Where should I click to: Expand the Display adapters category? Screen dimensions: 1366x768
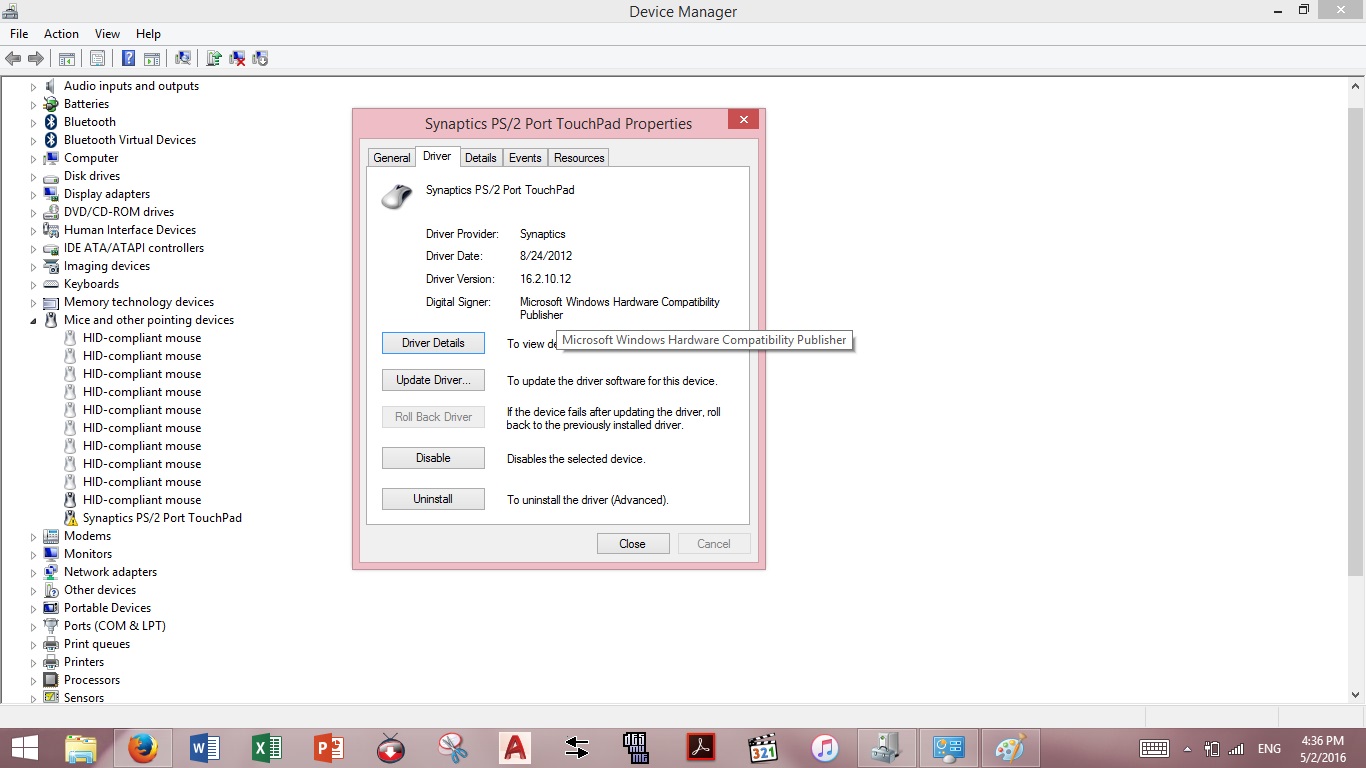[33, 193]
